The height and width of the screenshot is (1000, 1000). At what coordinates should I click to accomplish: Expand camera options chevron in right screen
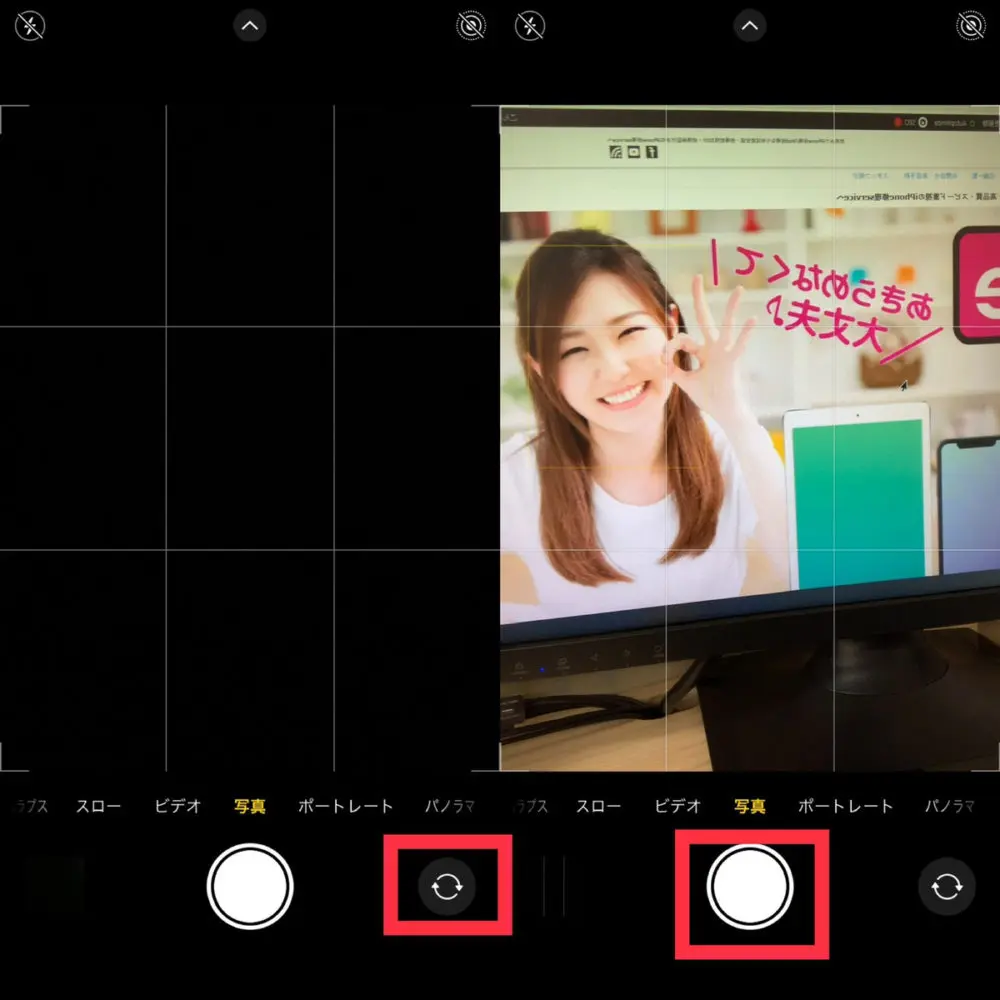click(750, 25)
